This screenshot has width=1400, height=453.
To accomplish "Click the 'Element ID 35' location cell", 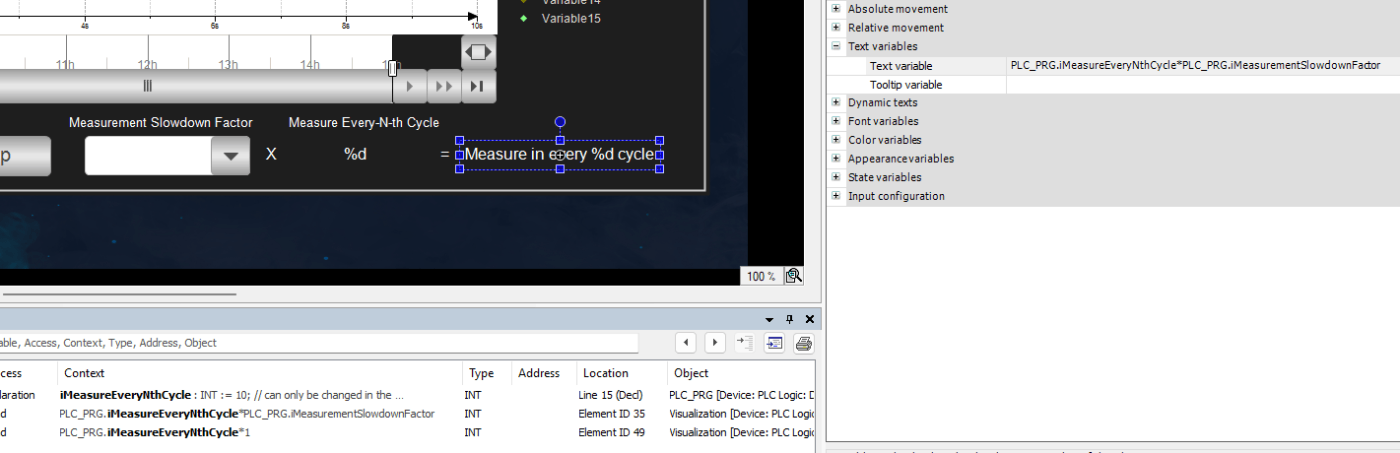I will tap(612, 414).
